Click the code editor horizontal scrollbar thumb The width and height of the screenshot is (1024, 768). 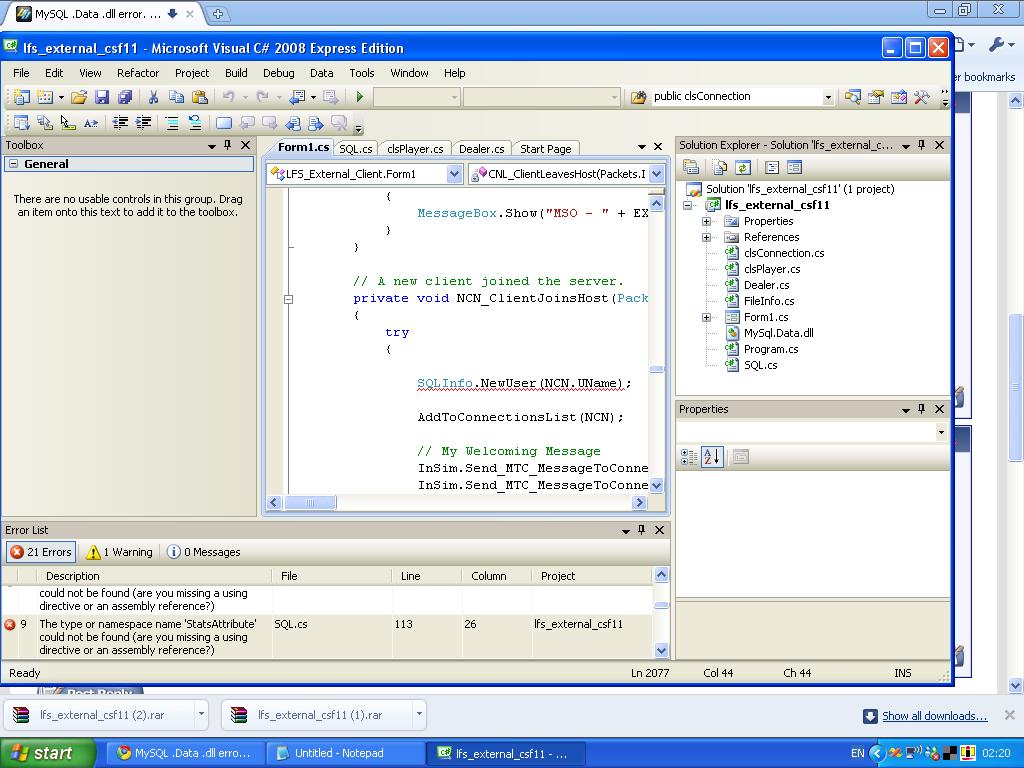[x=310, y=502]
